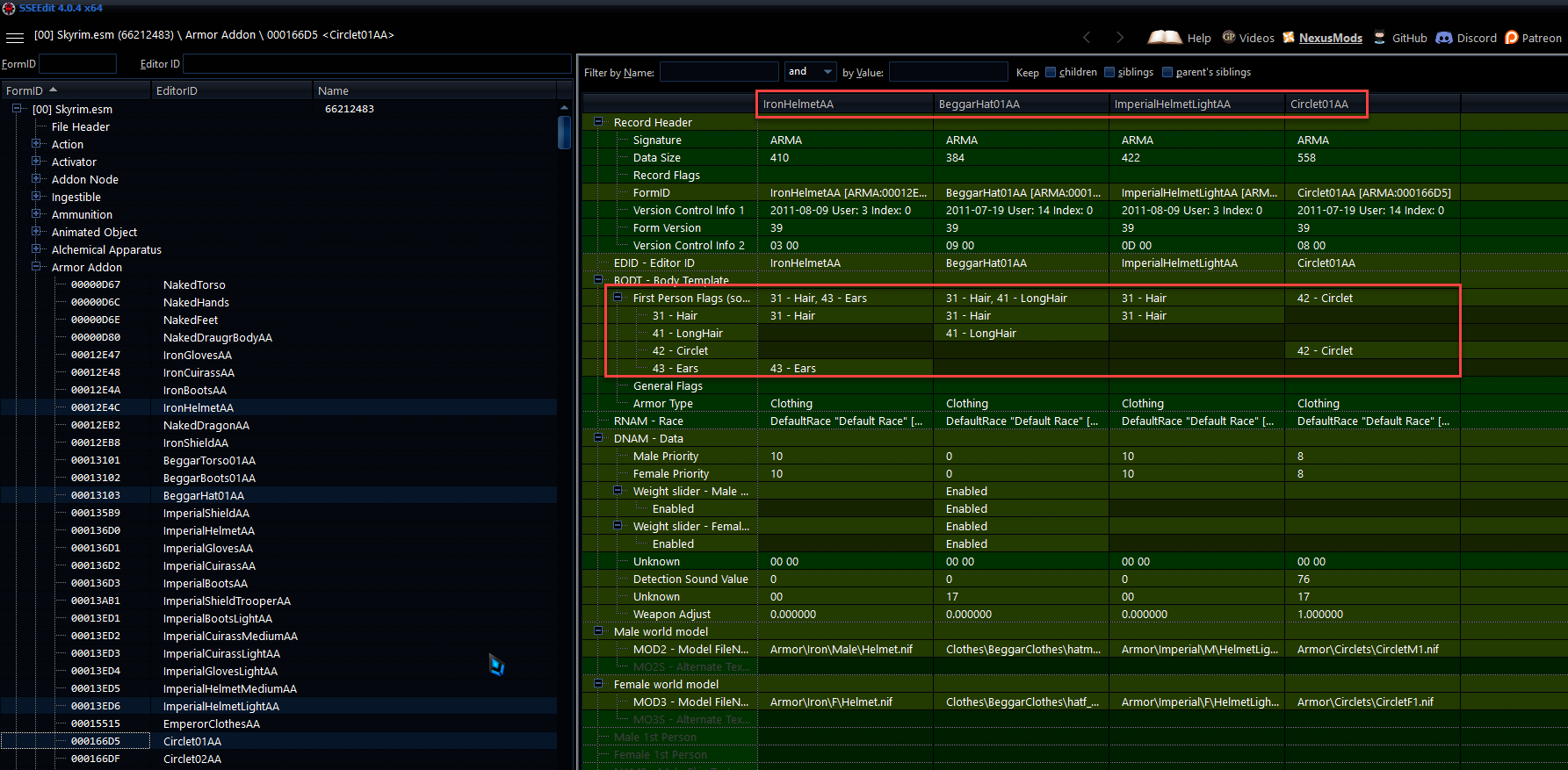Viewport: 1568px width, 770px height.
Task: Select the Circlet02AA record row
Action: coord(278,759)
